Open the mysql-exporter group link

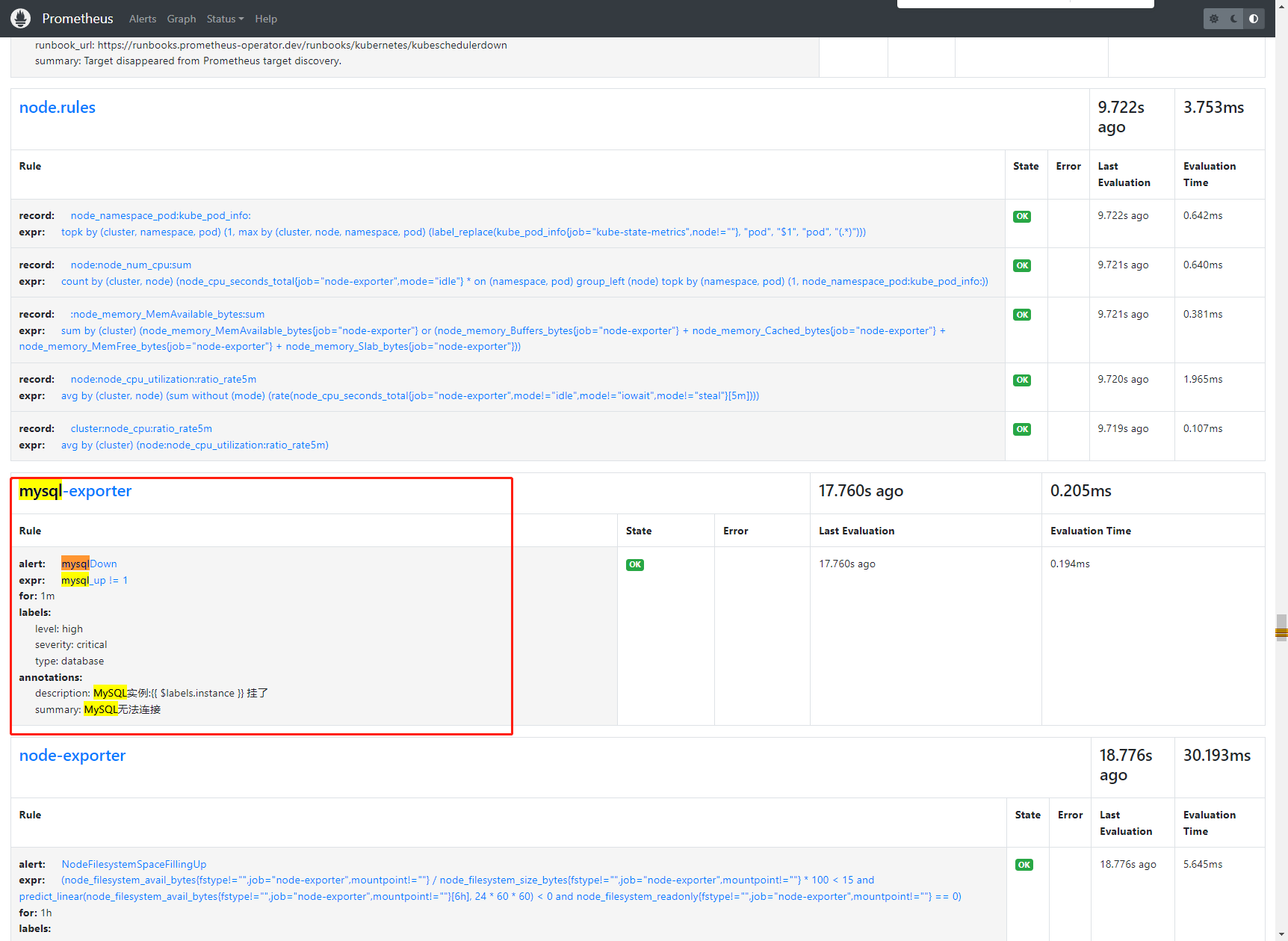pos(75,491)
